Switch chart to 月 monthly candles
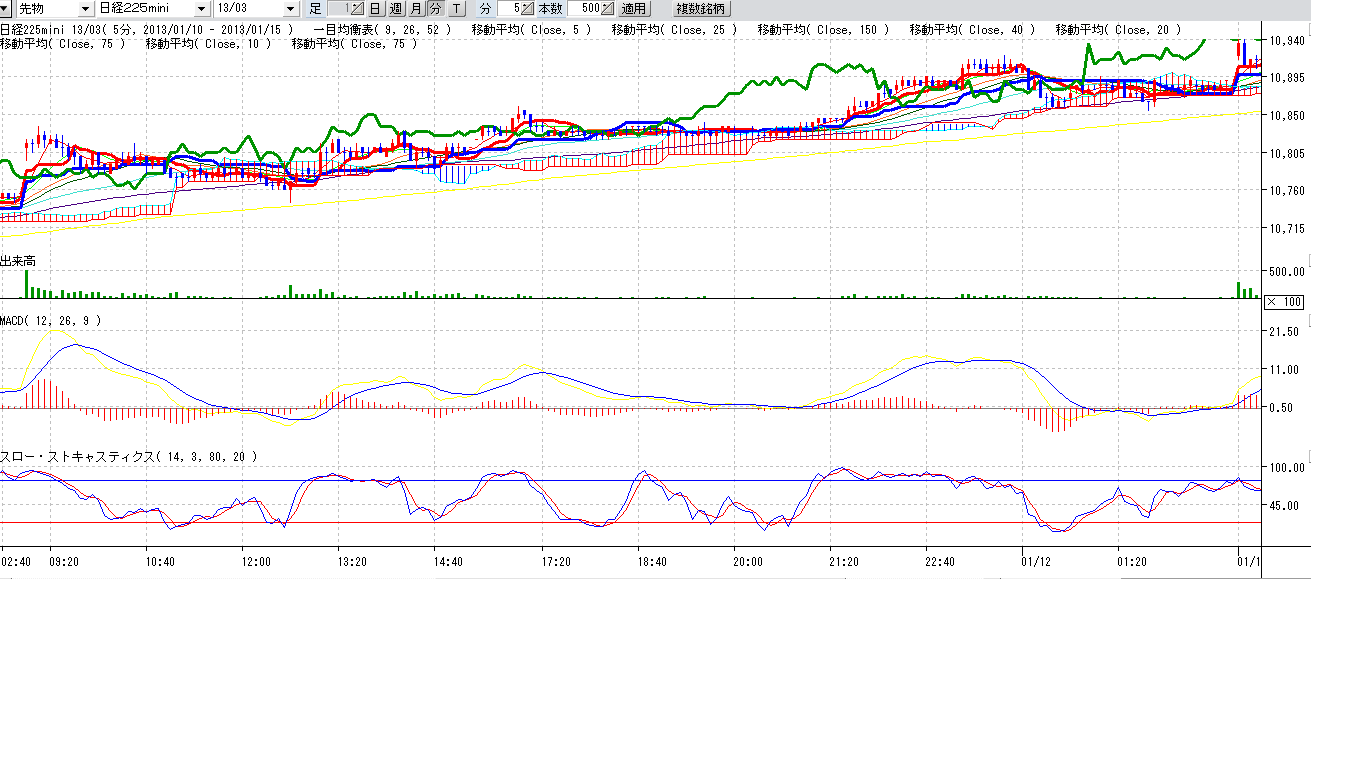This screenshot has height=768, width=1366. click(x=415, y=9)
